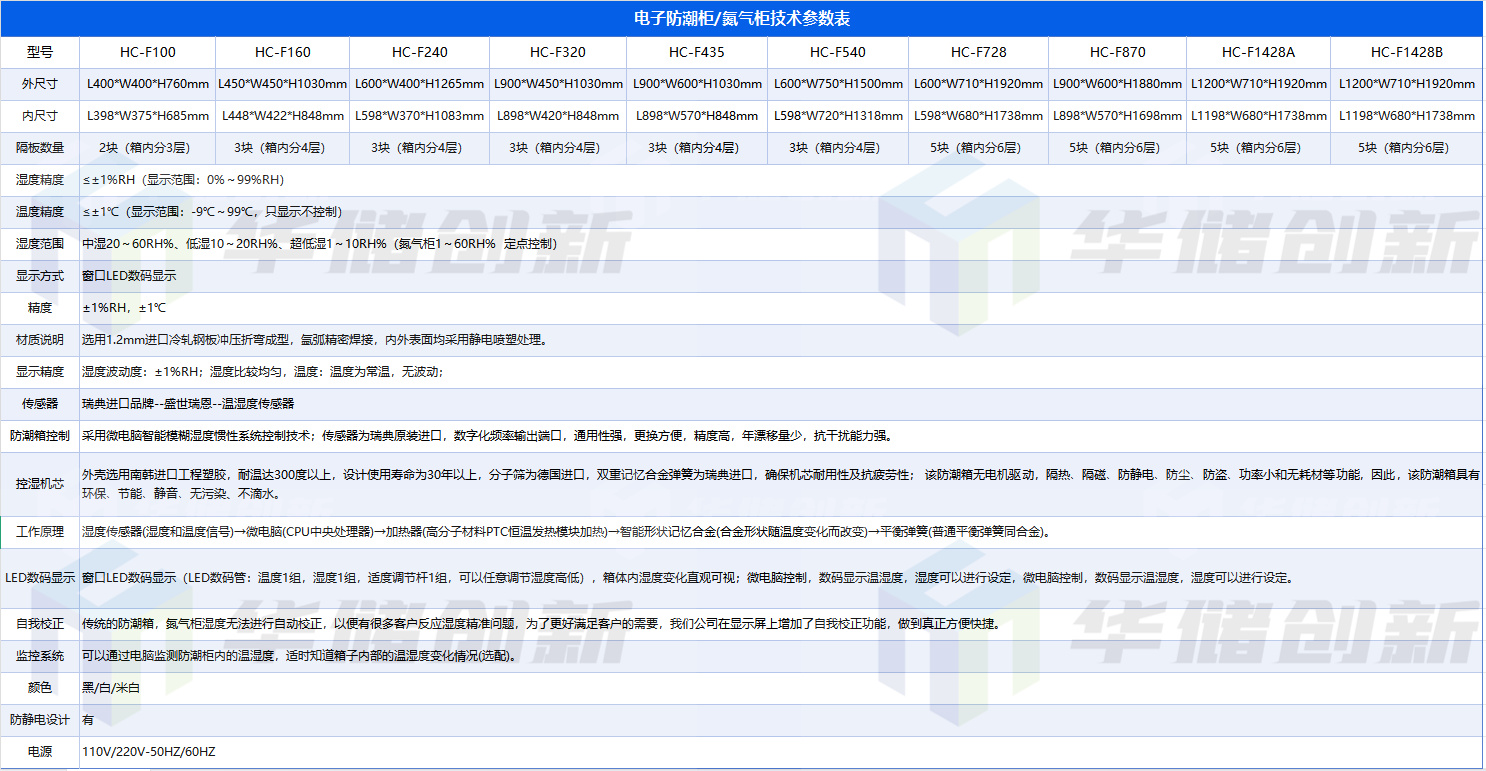Click the 湿度范围 row label
This screenshot has height=771, width=1486.
40,244
